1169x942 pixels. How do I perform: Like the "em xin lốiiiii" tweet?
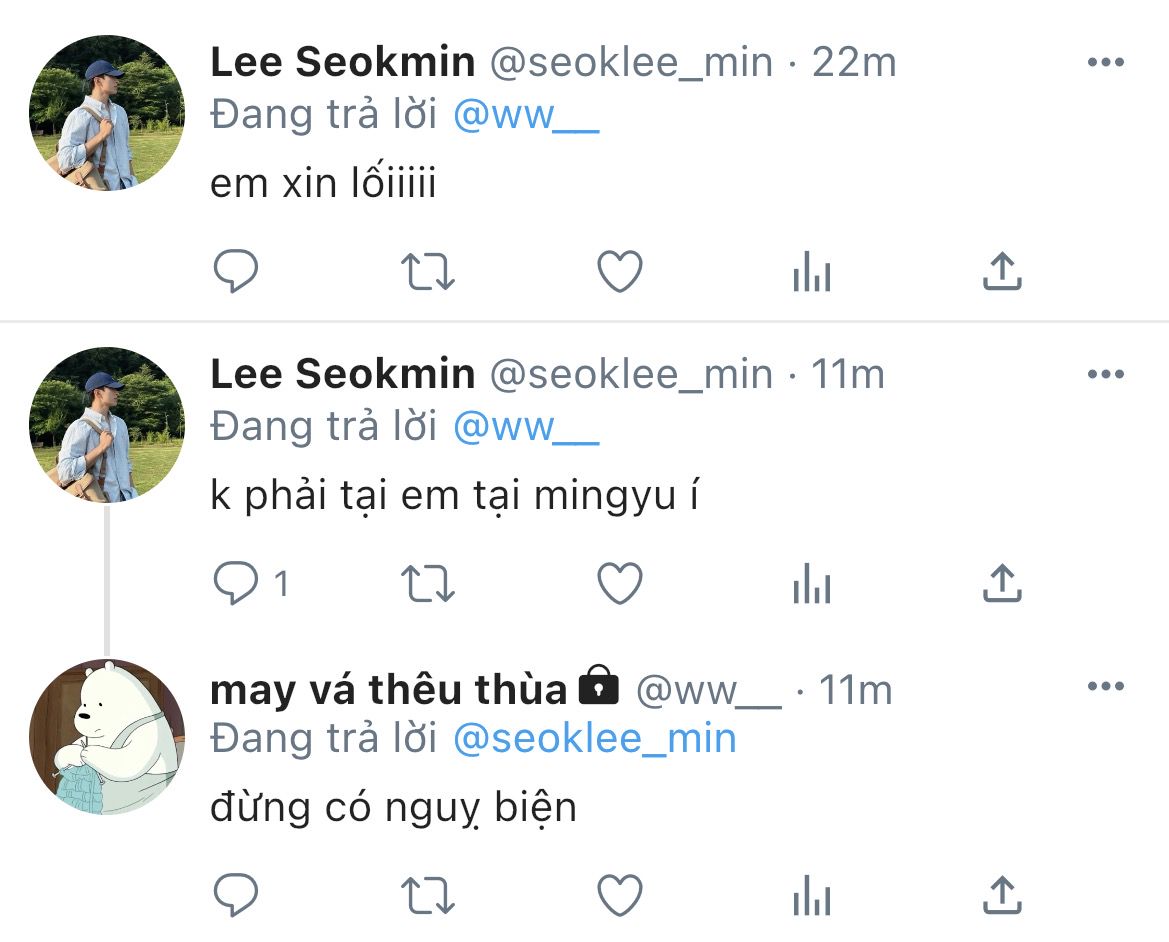tap(619, 271)
